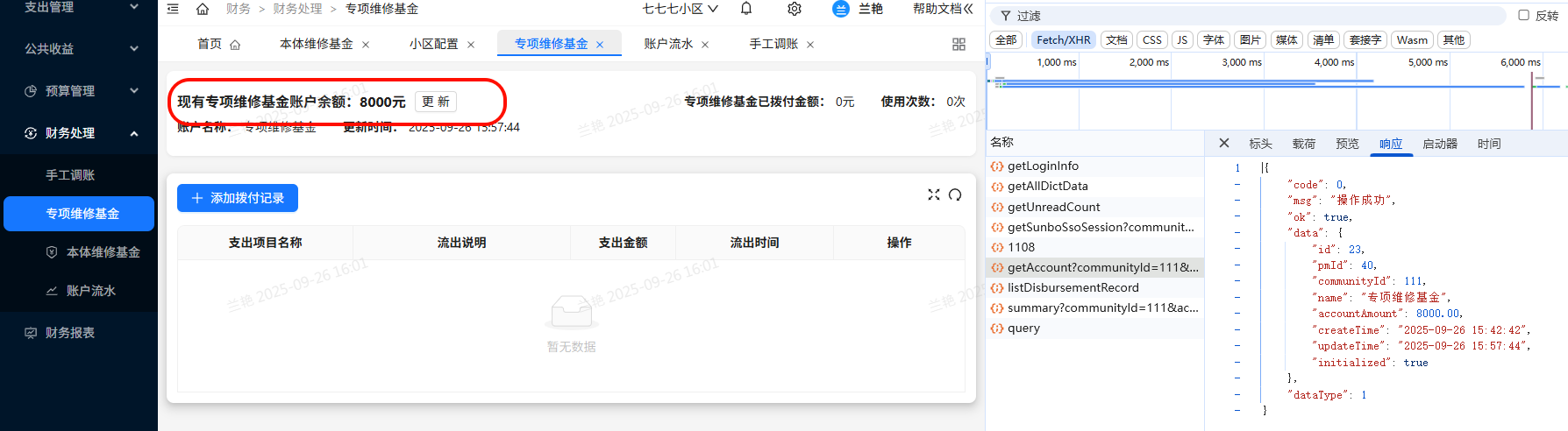The image size is (1568, 431).
Task: Select getLoginInfo network request
Action: point(1094,166)
